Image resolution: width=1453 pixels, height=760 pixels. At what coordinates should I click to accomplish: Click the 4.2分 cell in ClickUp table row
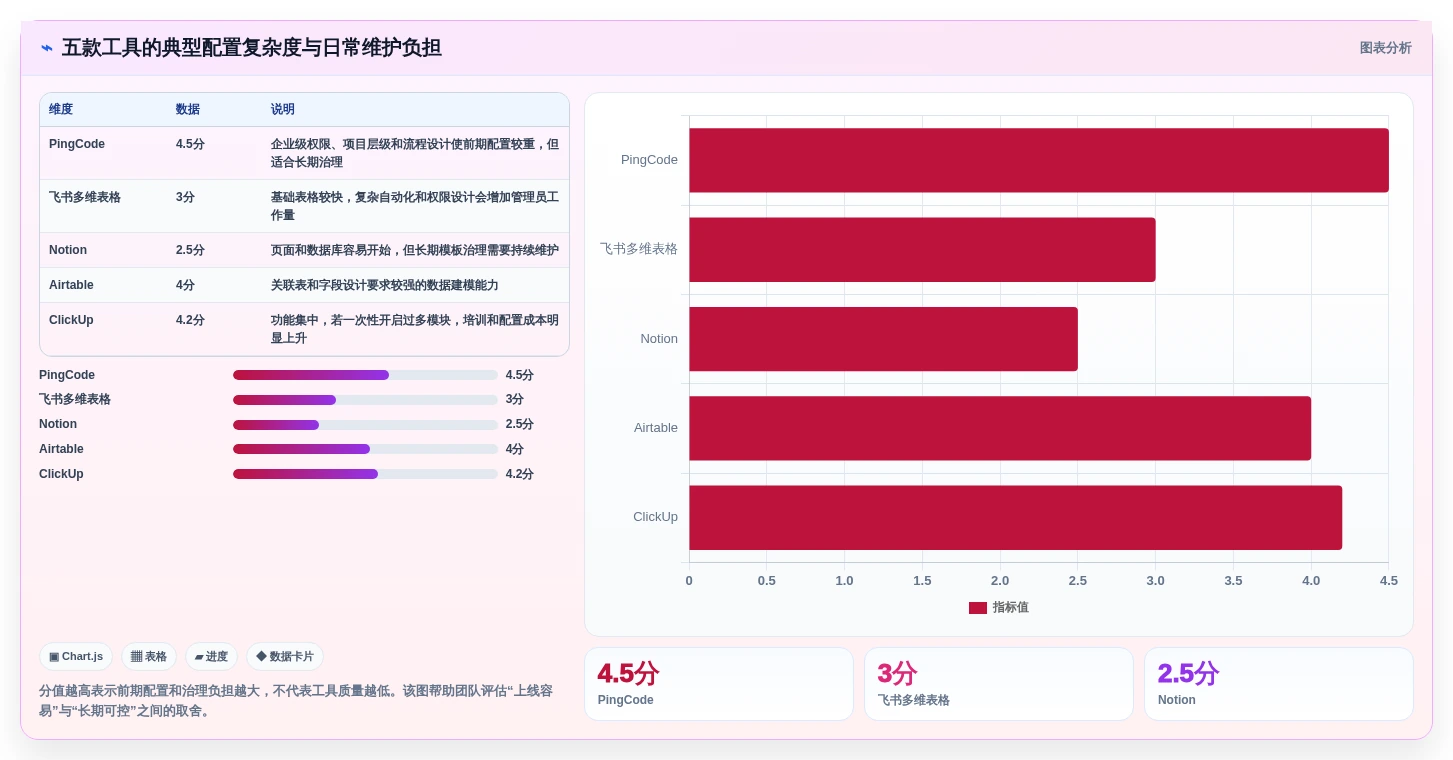pyautogui.click(x=190, y=320)
